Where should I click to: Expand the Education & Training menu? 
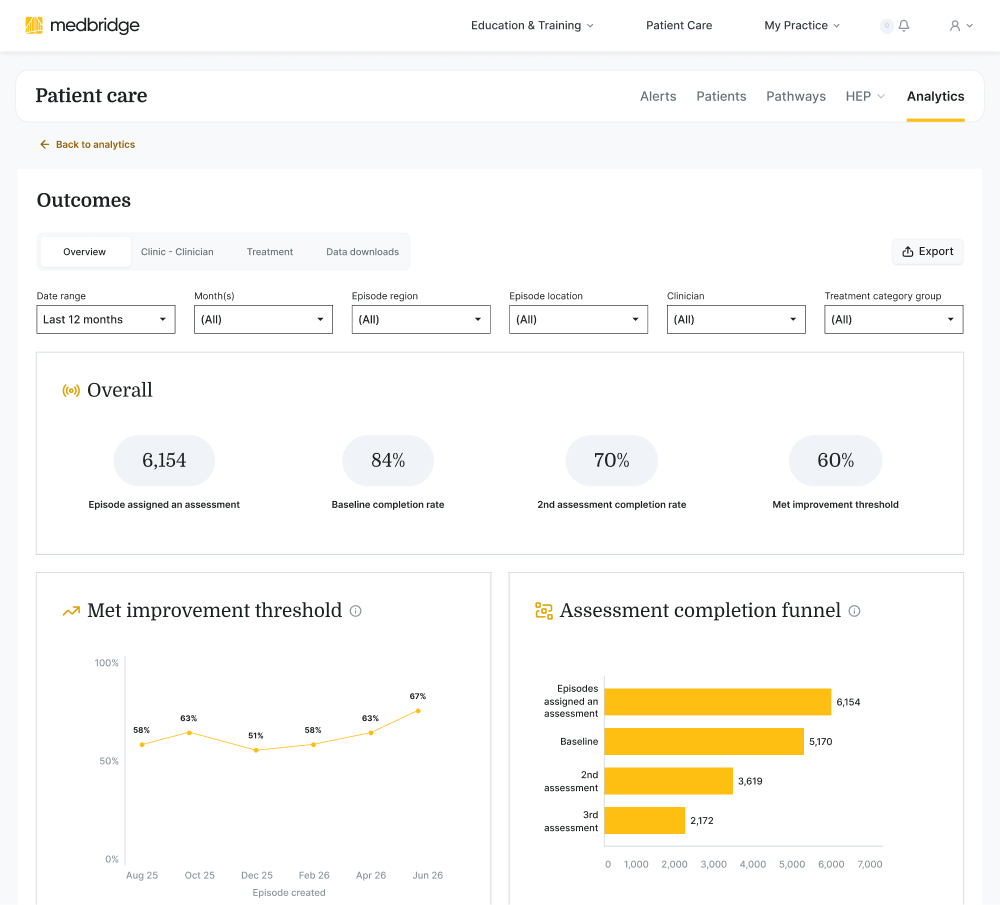tap(532, 26)
